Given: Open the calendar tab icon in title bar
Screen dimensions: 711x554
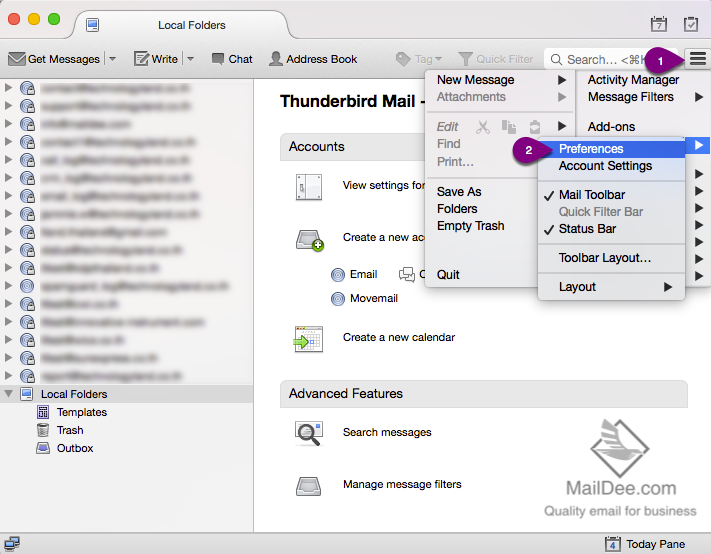Looking at the screenshot, I should [x=658, y=24].
